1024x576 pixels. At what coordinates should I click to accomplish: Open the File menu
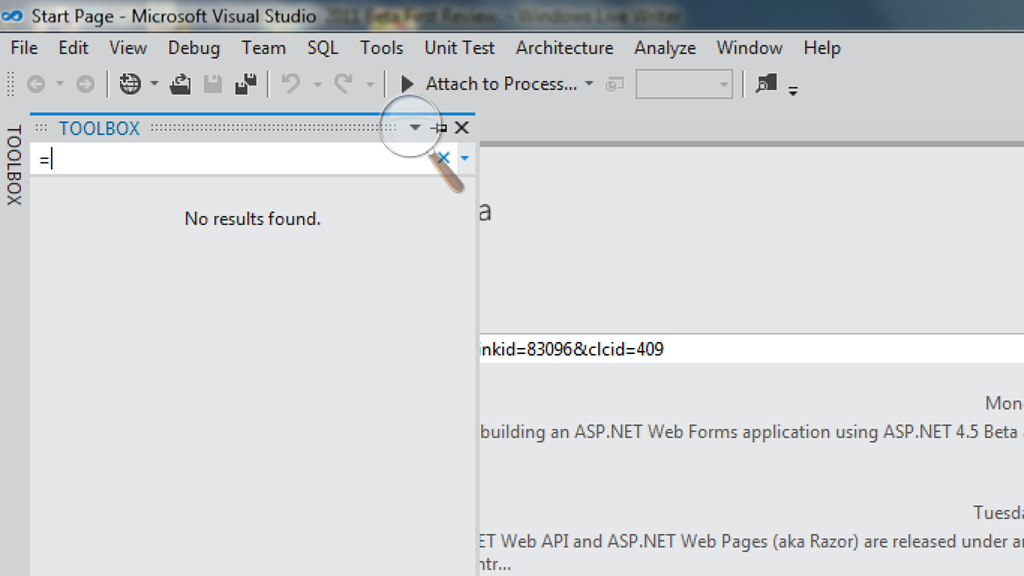[x=24, y=48]
